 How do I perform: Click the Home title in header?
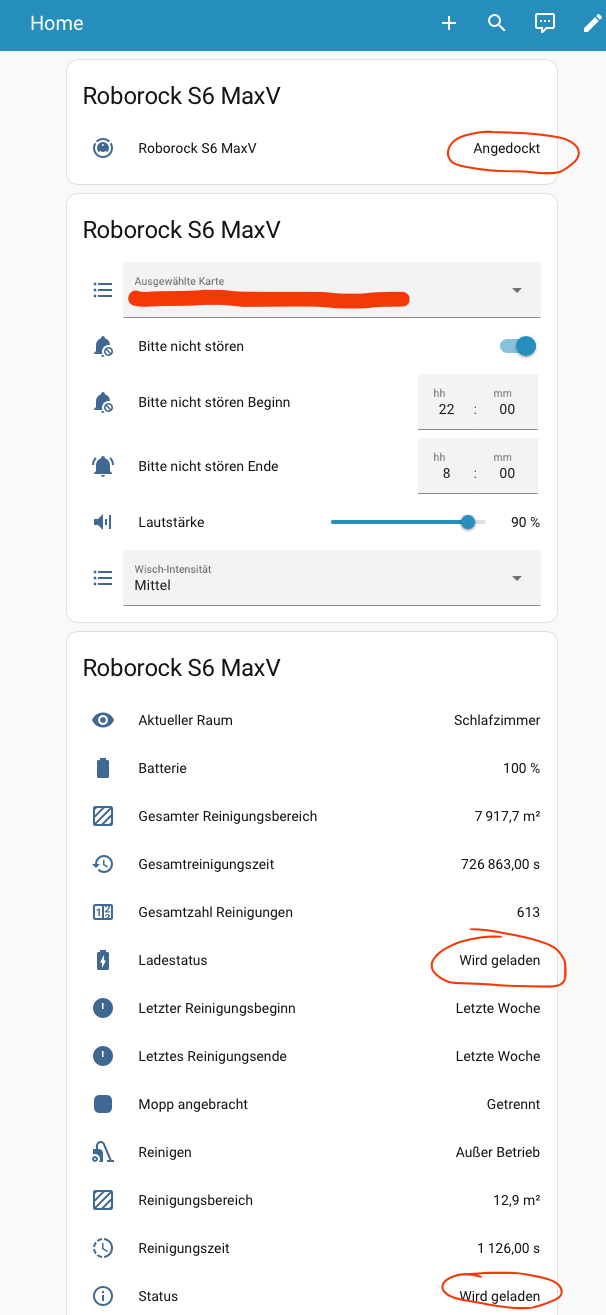coord(57,23)
